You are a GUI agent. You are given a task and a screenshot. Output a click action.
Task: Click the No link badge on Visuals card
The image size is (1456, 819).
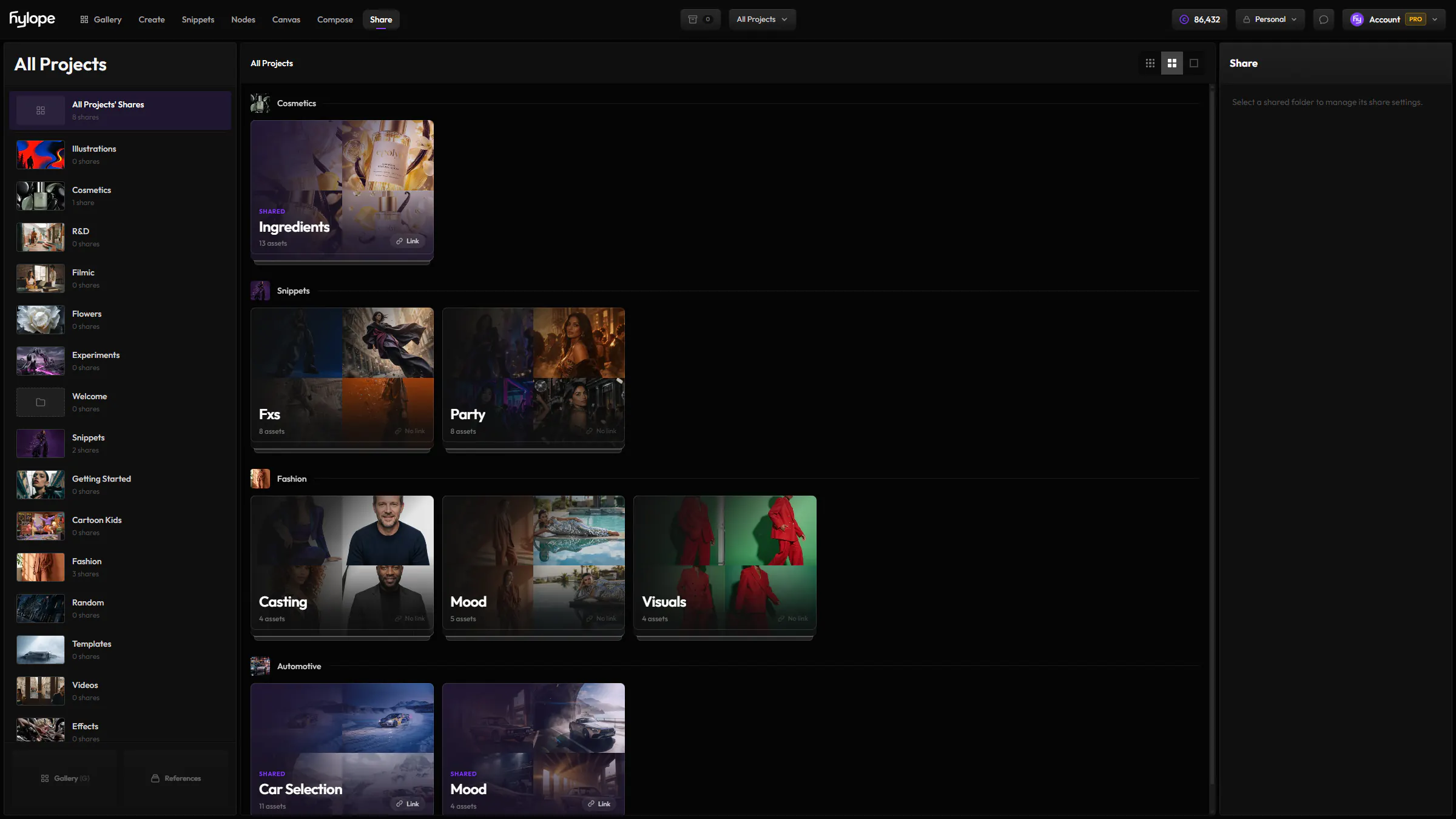pos(792,619)
